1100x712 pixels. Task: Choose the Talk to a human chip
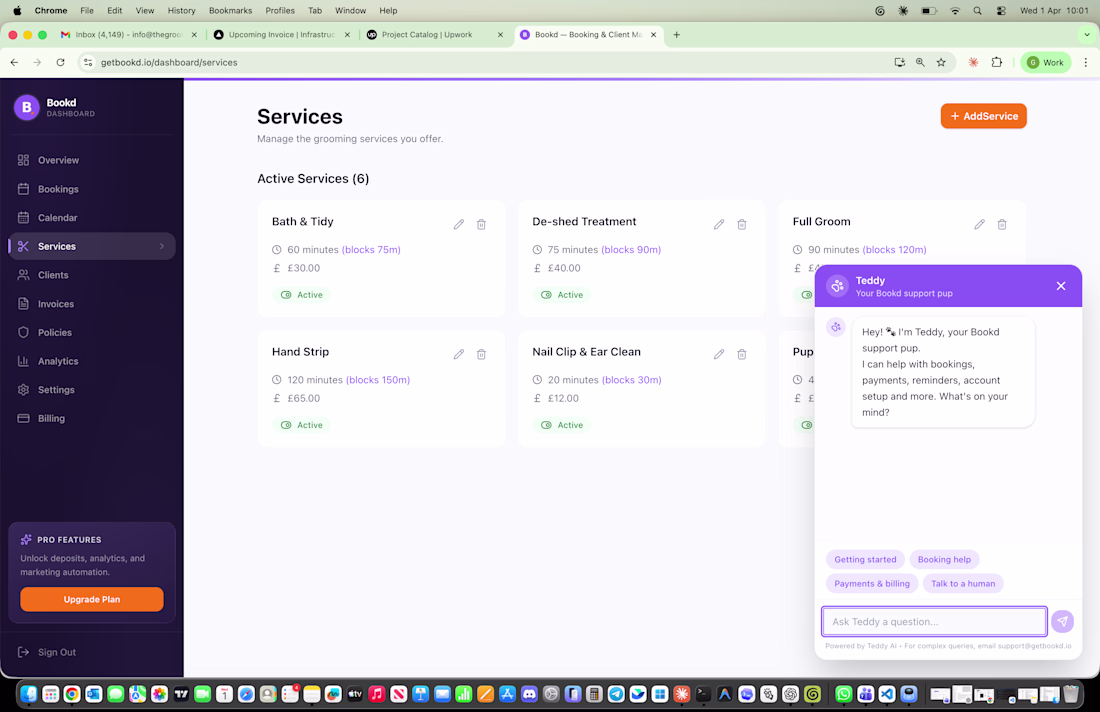point(962,584)
